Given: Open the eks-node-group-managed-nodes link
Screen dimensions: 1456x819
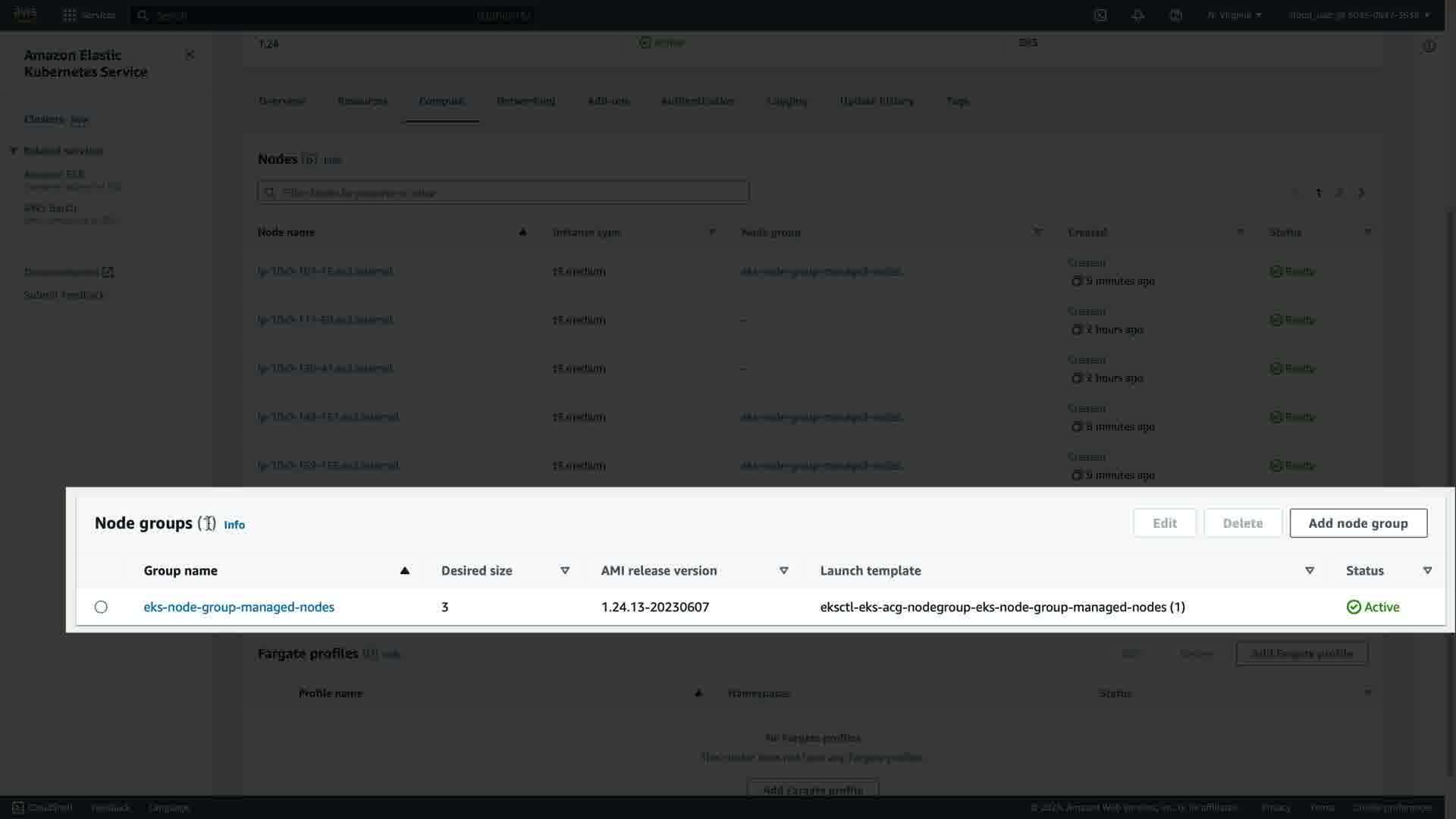Looking at the screenshot, I should (239, 607).
